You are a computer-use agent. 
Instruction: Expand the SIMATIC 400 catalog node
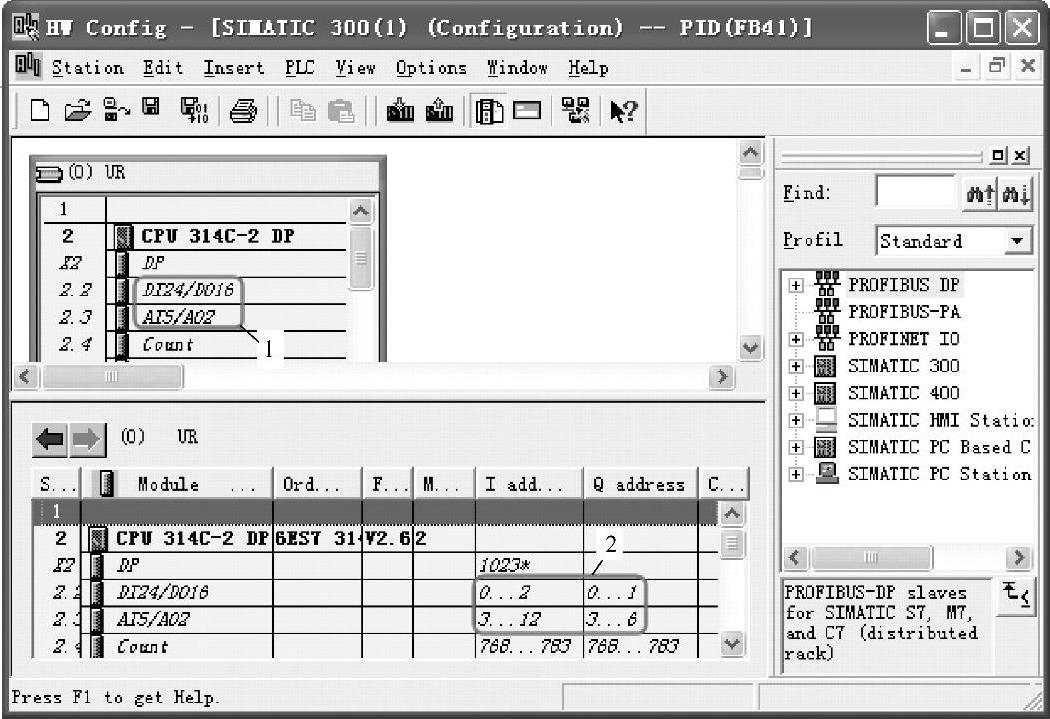point(796,393)
